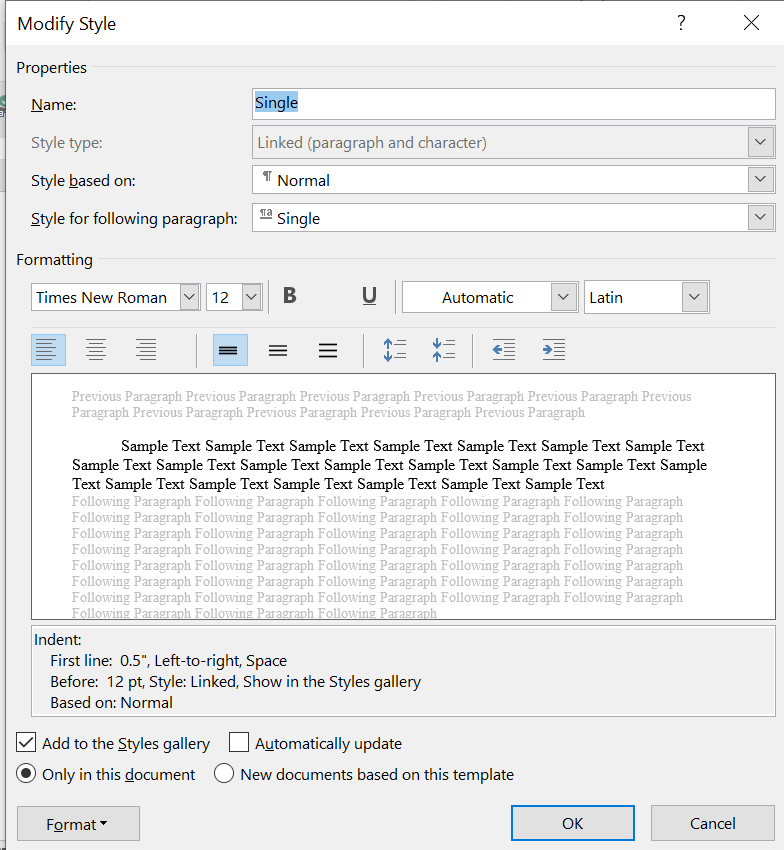Click the 'Based on: Normal' description line
This screenshot has height=850, width=784.
[x=111, y=703]
